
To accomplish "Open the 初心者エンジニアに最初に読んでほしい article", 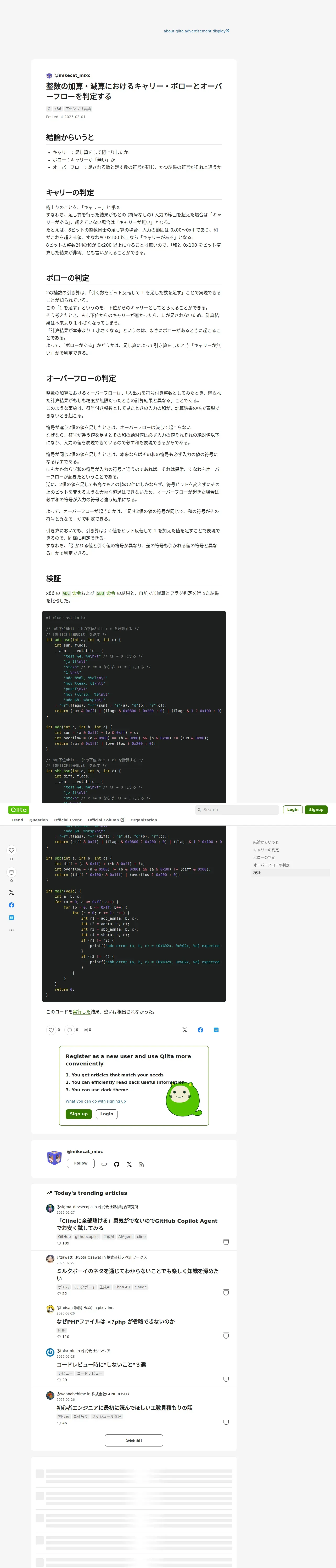I will pos(124,1408).
